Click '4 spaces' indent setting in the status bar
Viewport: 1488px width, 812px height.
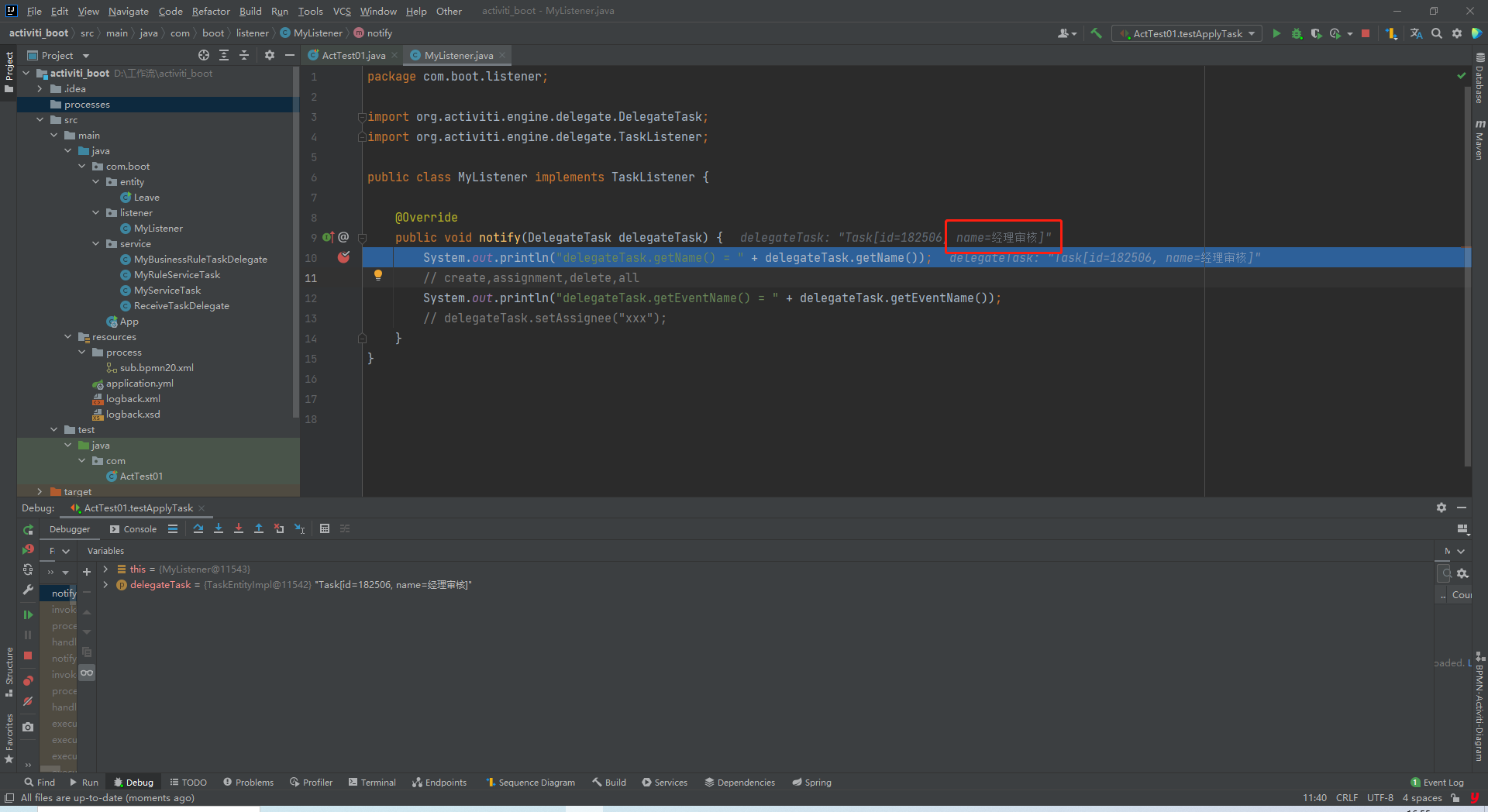tap(1422, 797)
